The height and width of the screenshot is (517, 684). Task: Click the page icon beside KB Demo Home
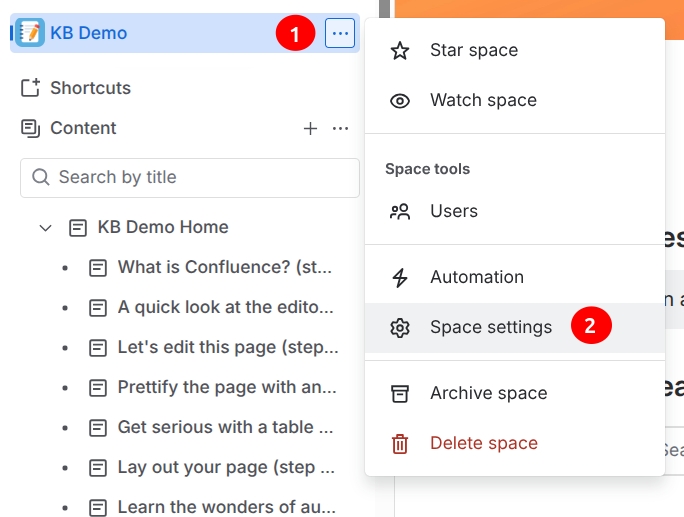tap(78, 228)
